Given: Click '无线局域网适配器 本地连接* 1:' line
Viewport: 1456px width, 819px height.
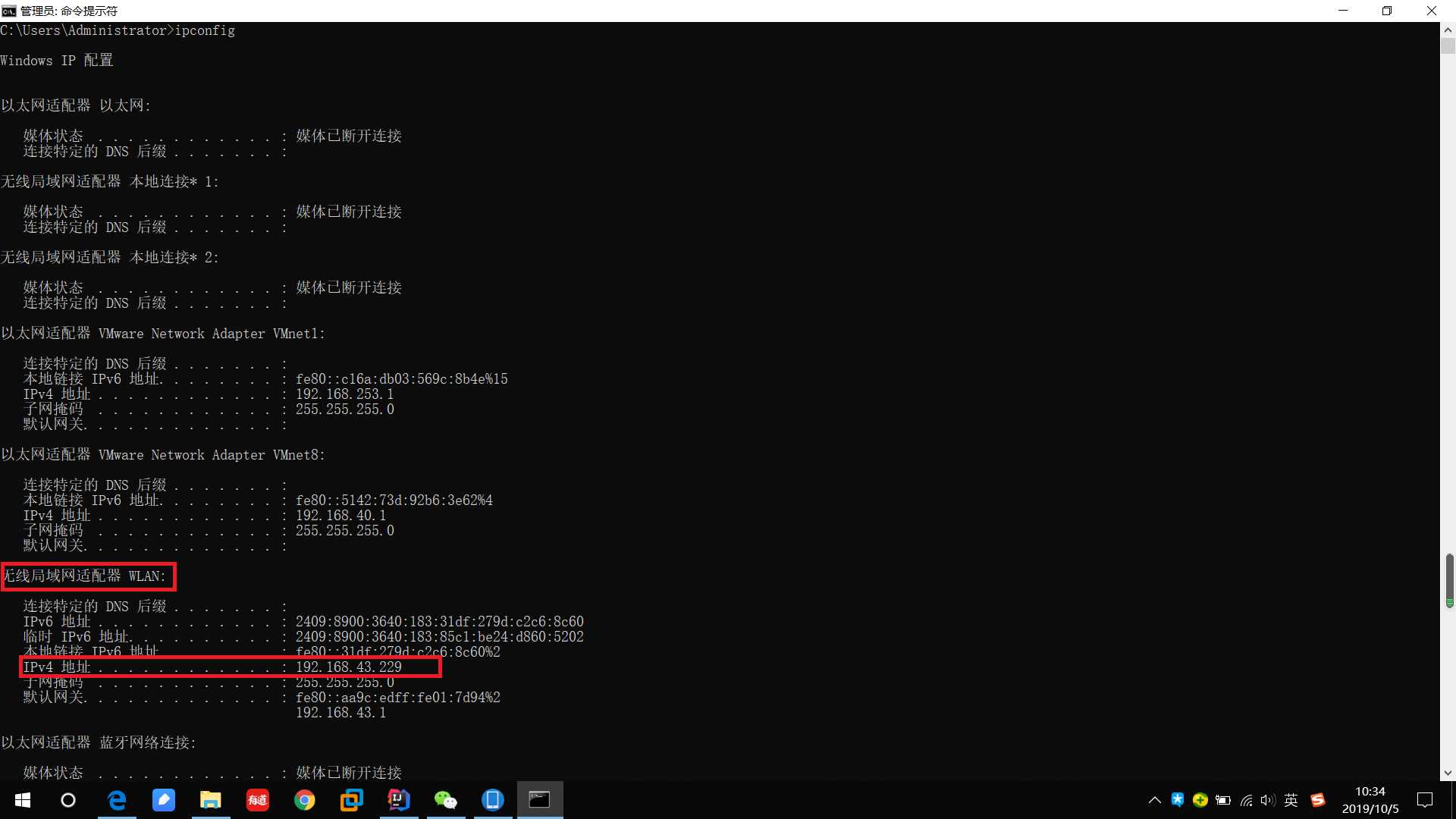Looking at the screenshot, I should [x=110, y=181].
